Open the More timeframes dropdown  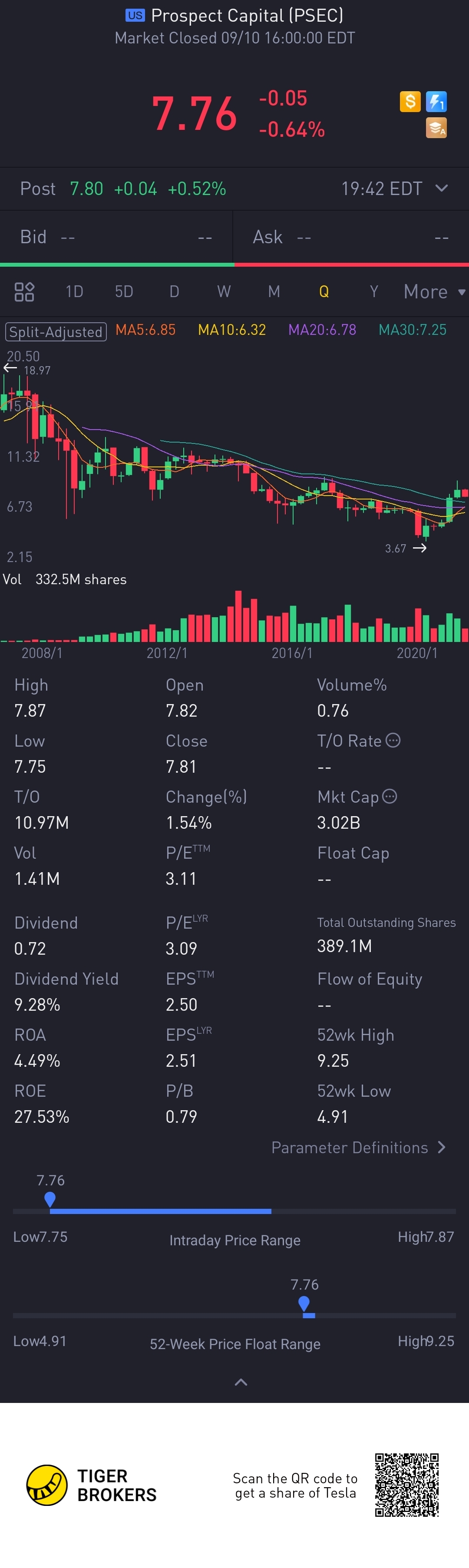pos(434,291)
